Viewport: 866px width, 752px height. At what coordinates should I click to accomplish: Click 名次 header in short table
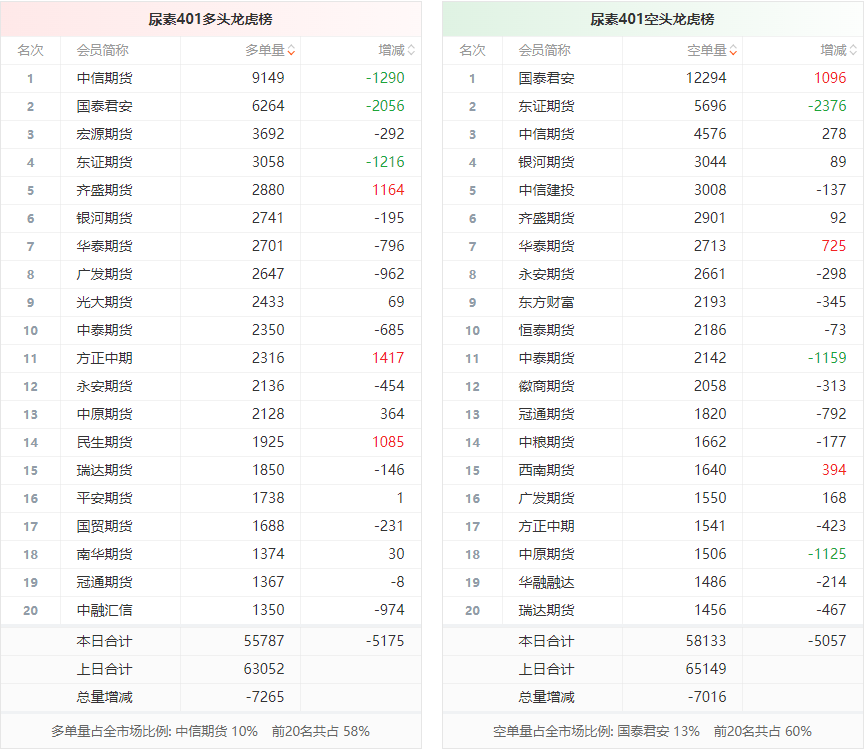[x=472, y=50]
